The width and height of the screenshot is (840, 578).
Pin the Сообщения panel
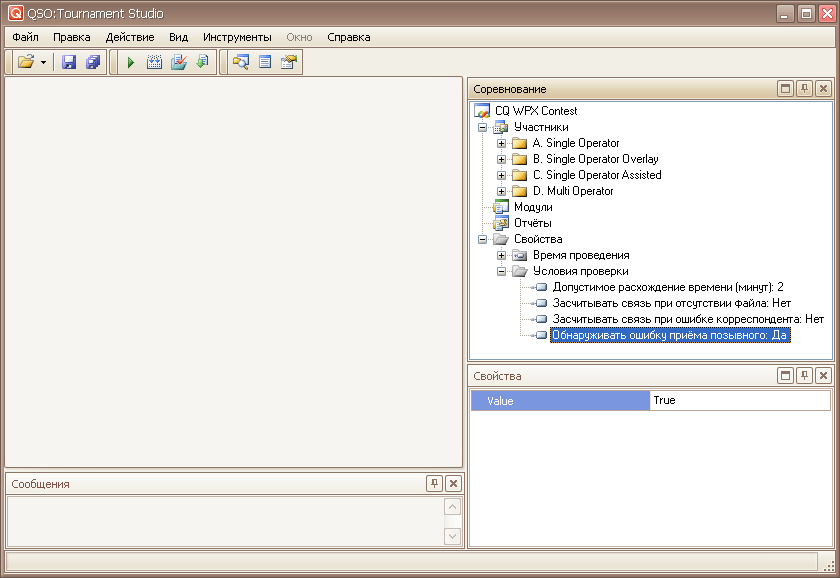point(434,484)
